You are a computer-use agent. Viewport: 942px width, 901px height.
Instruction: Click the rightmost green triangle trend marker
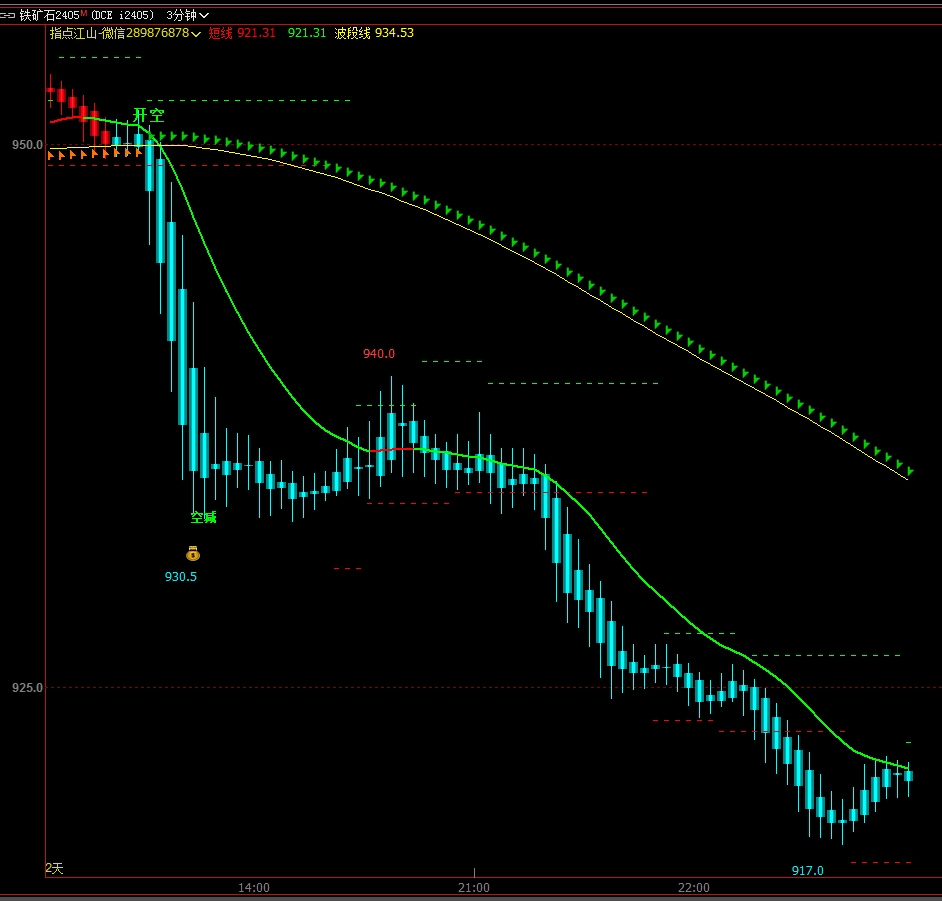coord(910,470)
